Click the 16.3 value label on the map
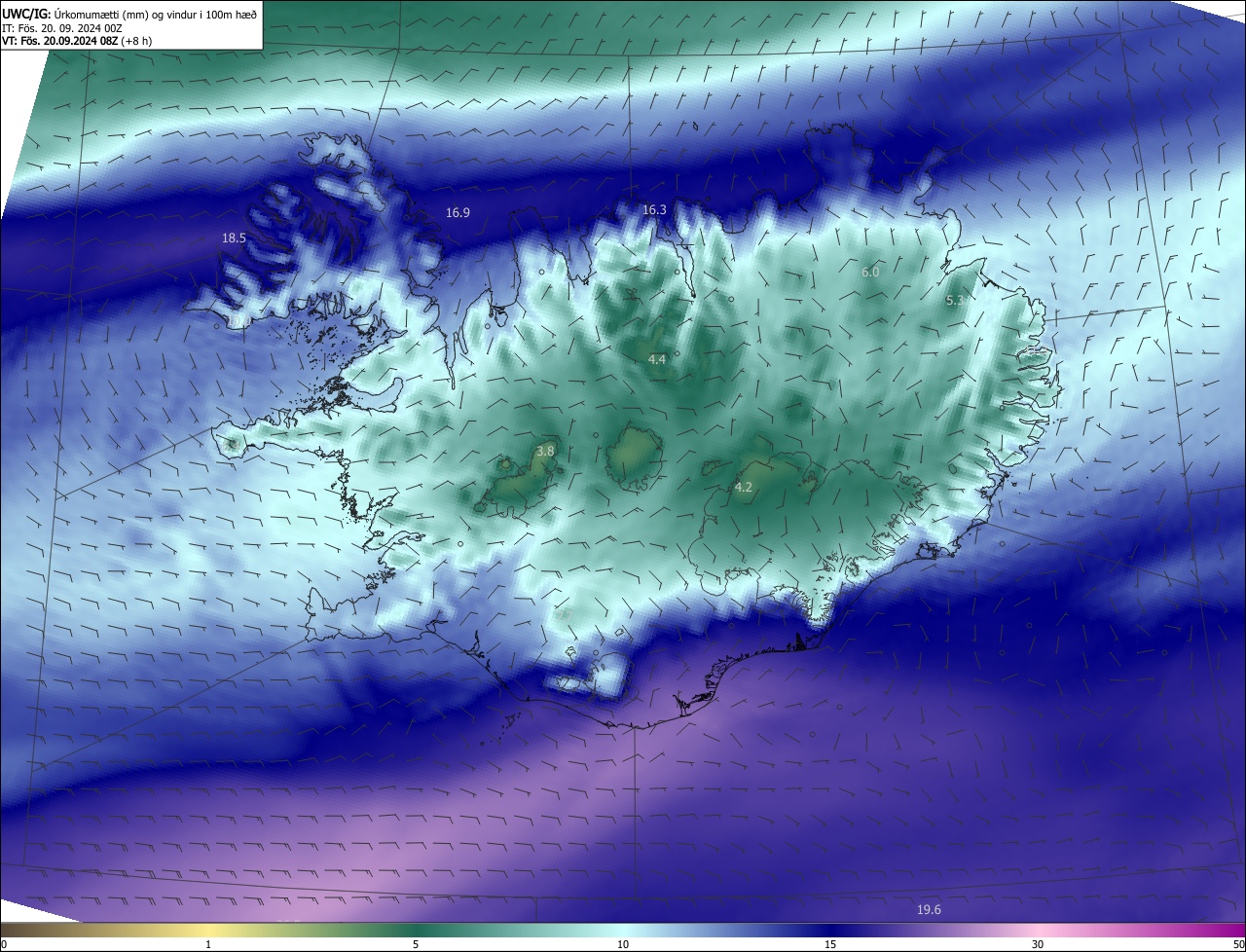 (654, 209)
